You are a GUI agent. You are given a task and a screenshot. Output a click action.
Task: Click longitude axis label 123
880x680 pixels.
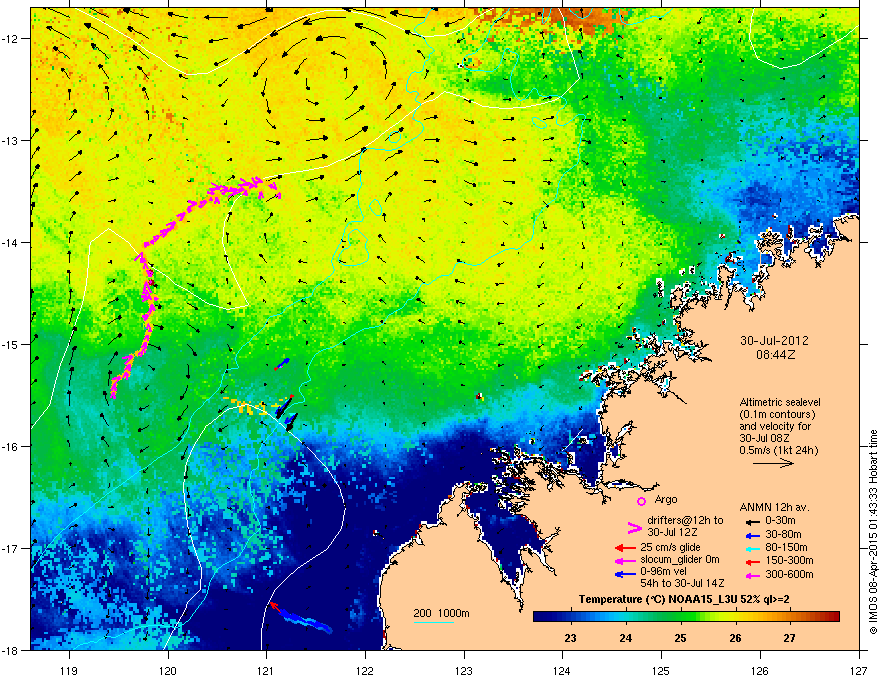(464, 670)
